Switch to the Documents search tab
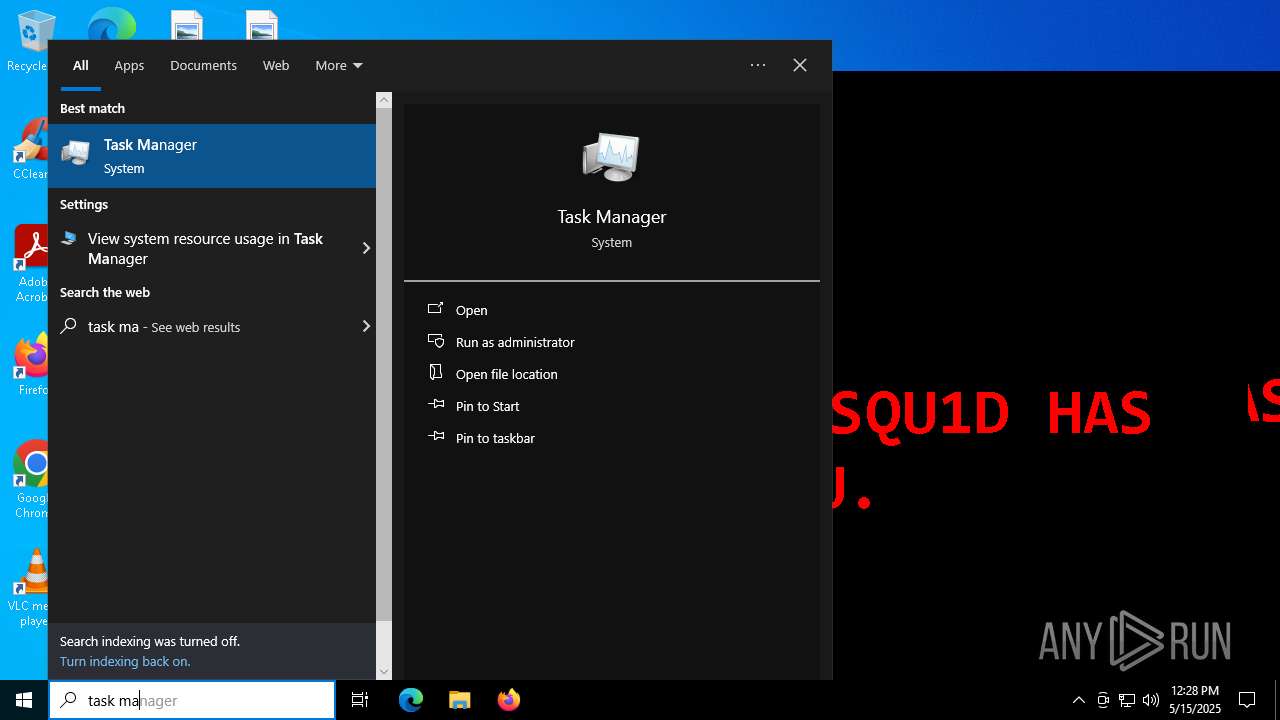1280x720 pixels. click(x=203, y=65)
